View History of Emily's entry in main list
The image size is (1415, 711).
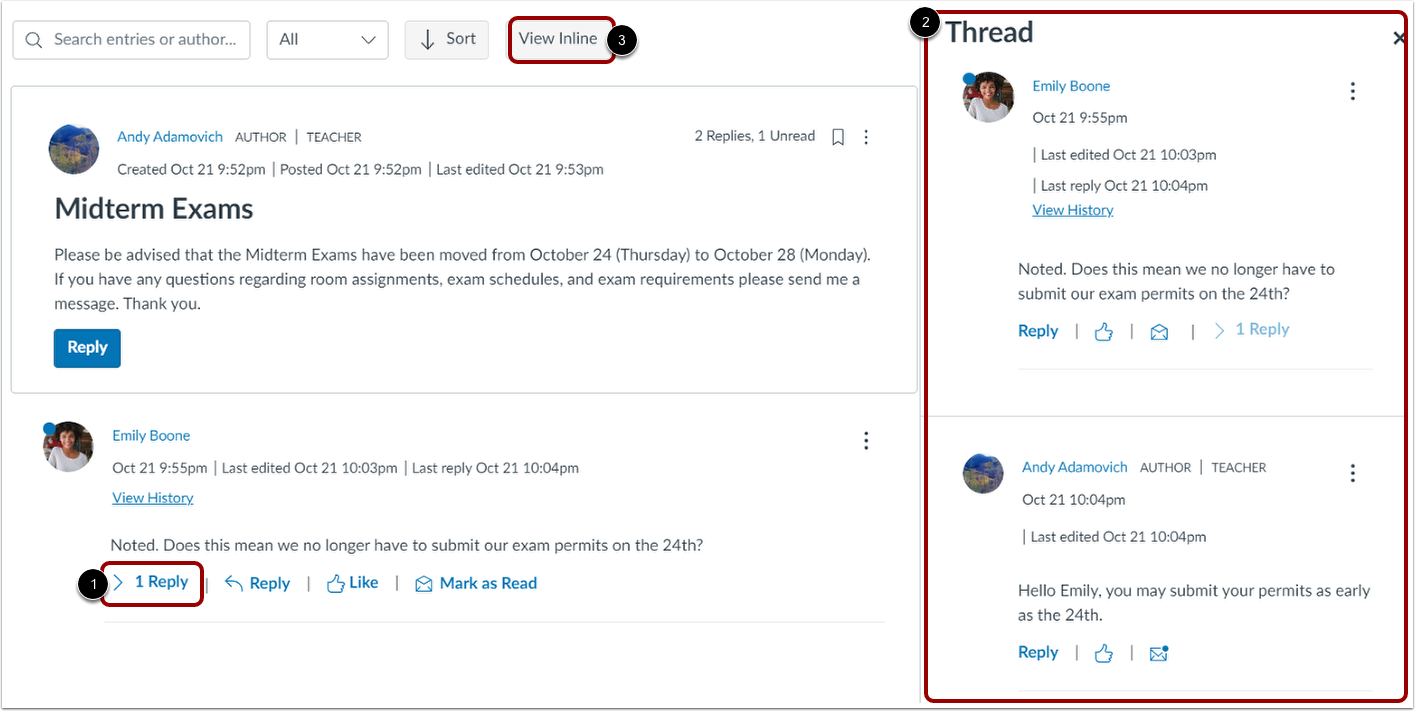[x=153, y=498]
